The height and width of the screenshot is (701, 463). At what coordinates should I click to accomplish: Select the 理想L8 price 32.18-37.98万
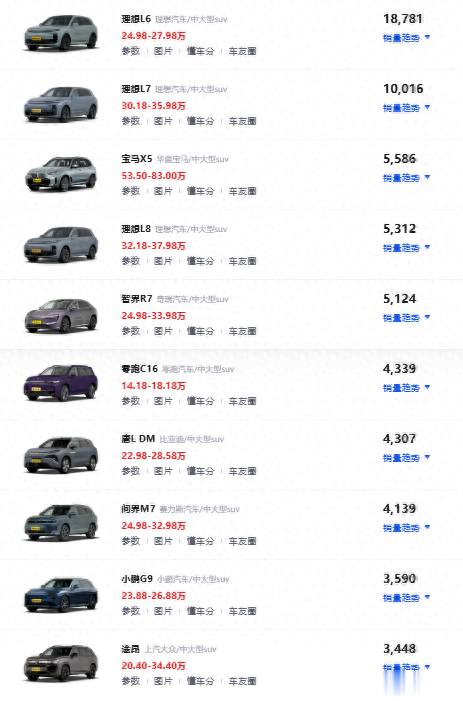pyautogui.click(x=153, y=246)
